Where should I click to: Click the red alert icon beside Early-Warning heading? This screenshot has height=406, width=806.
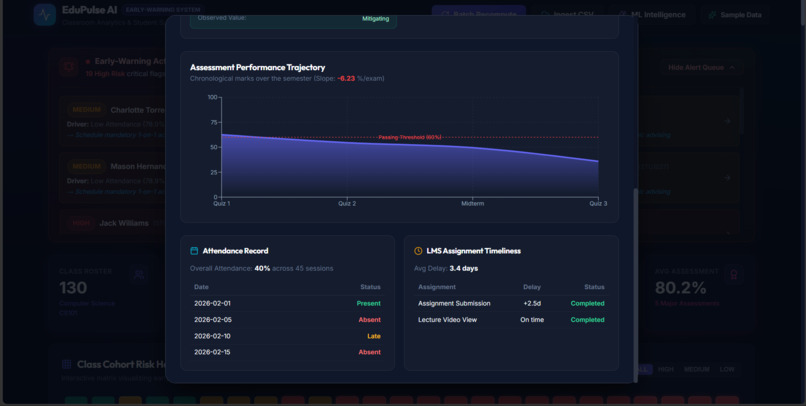(x=68, y=66)
